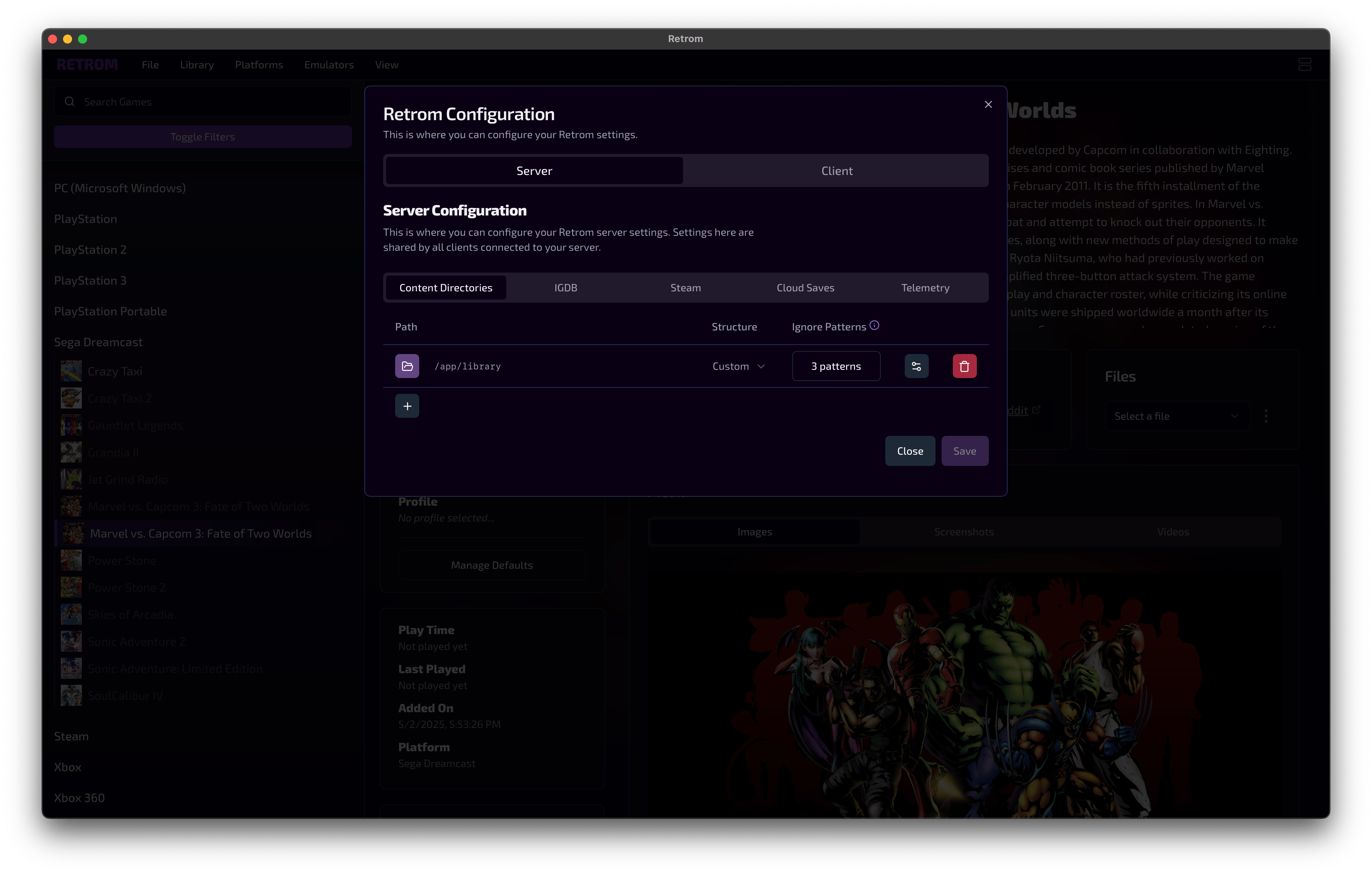The width and height of the screenshot is (1372, 874).
Task: Select the Steam configuration tab
Action: tap(685, 287)
